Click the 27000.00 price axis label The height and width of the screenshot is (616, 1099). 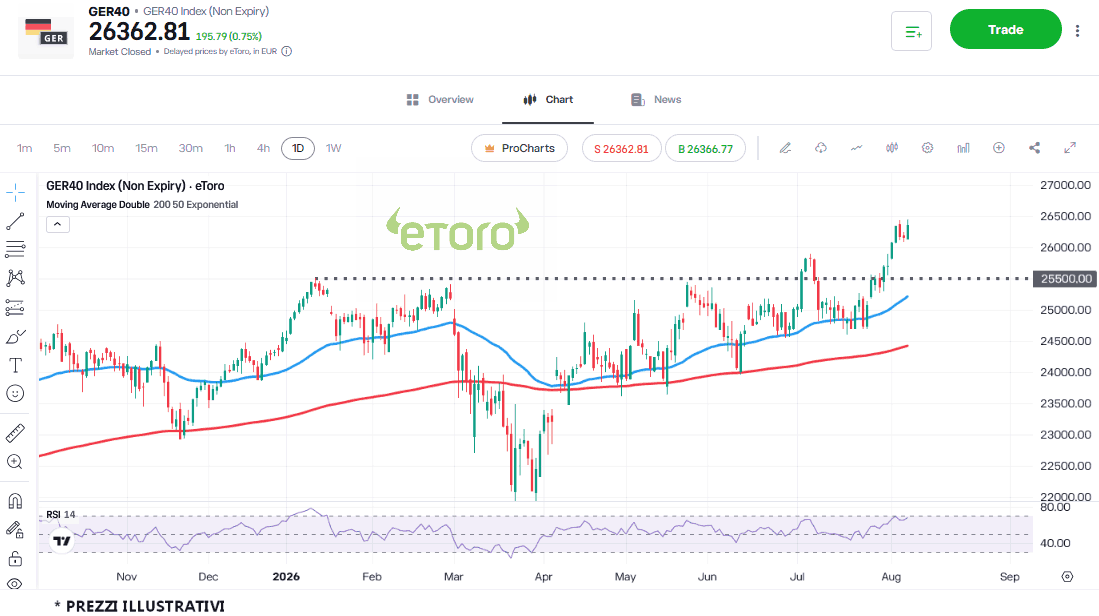[x=1065, y=185]
